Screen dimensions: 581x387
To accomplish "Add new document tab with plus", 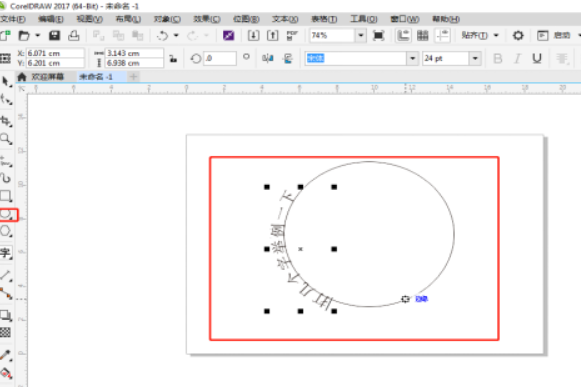I will click(x=133, y=77).
